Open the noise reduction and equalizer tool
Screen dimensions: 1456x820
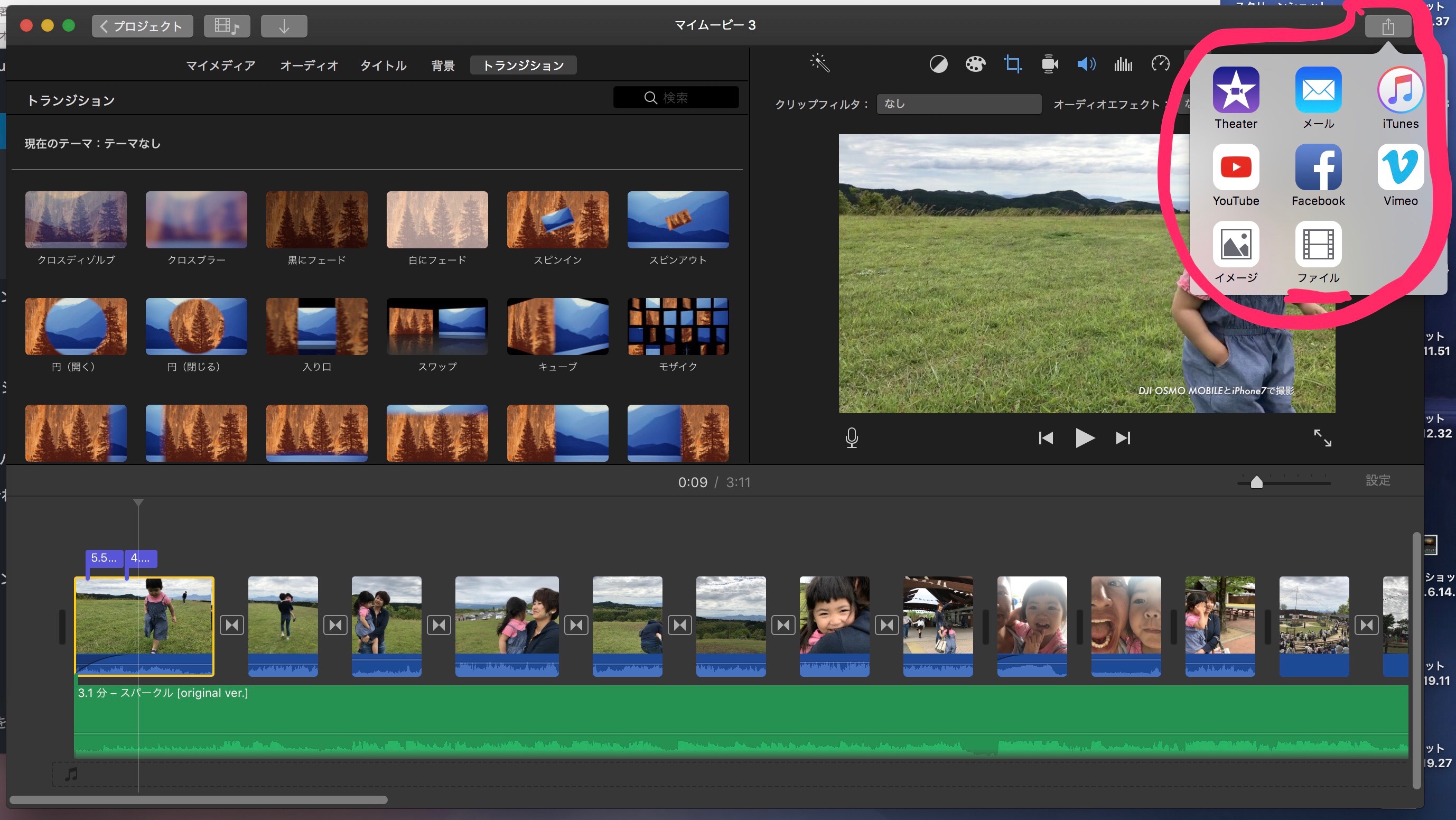click(x=1123, y=64)
